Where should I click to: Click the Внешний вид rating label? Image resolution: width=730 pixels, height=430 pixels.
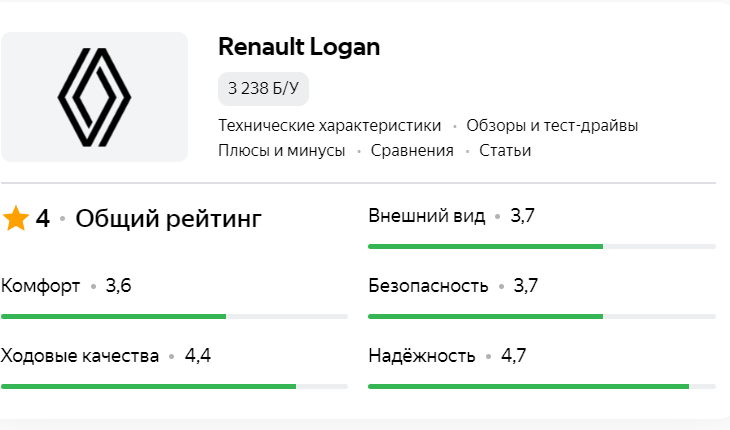(x=427, y=216)
